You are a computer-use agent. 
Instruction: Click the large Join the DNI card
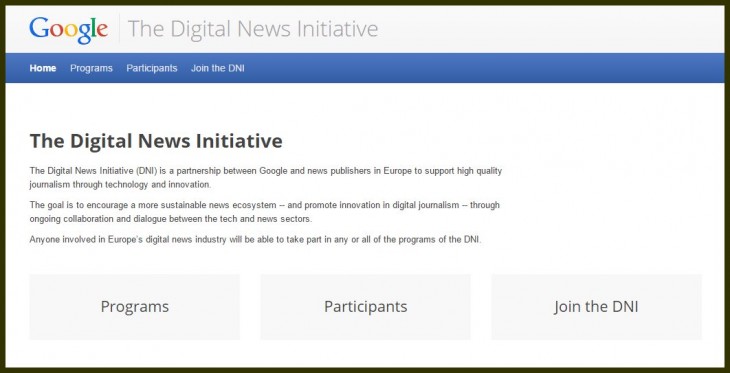coord(596,307)
